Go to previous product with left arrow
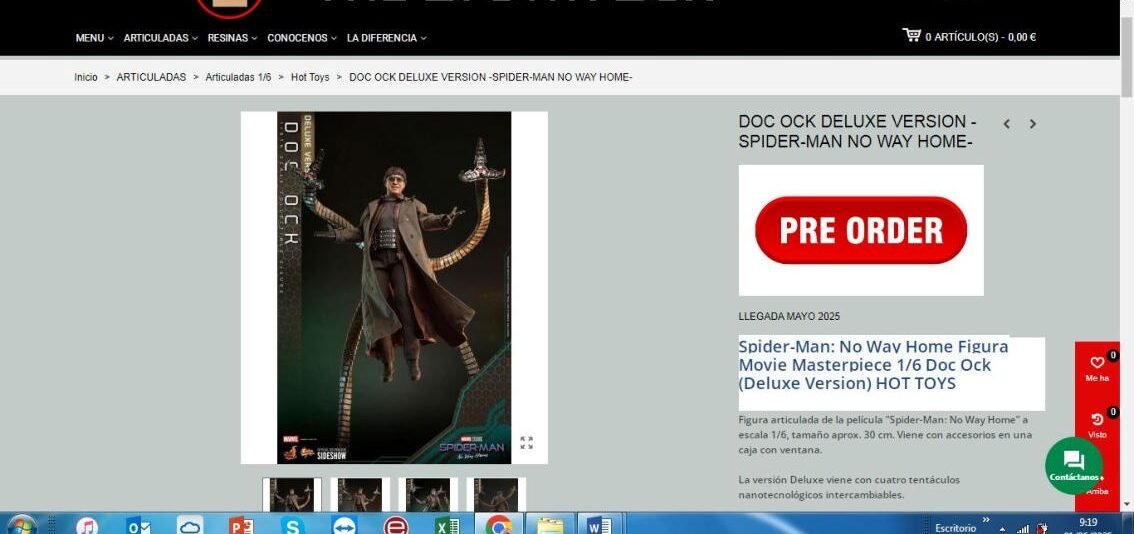The image size is (1134, 534). coord(1006,124)
